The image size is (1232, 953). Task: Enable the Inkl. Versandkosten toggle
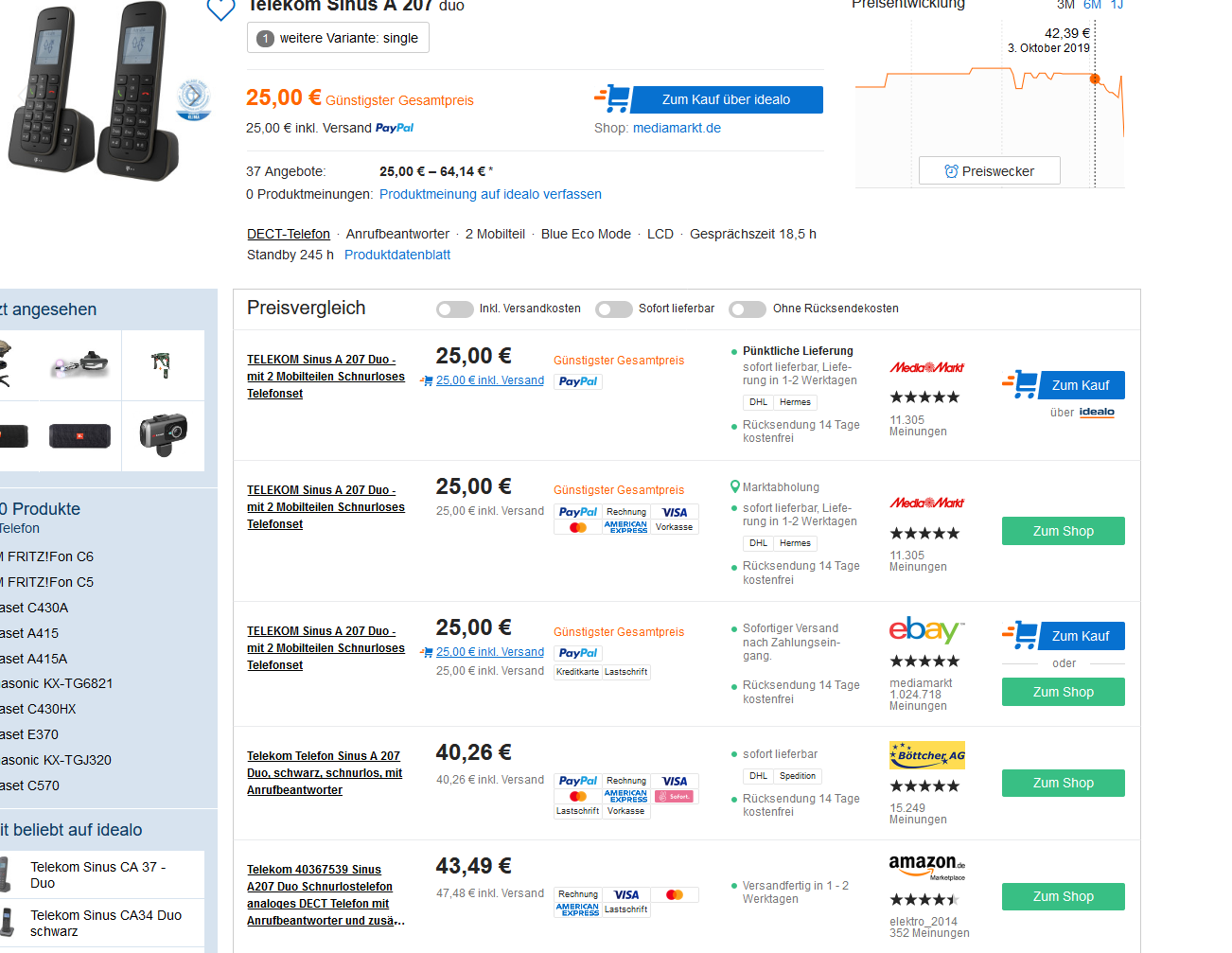(454, 309)
